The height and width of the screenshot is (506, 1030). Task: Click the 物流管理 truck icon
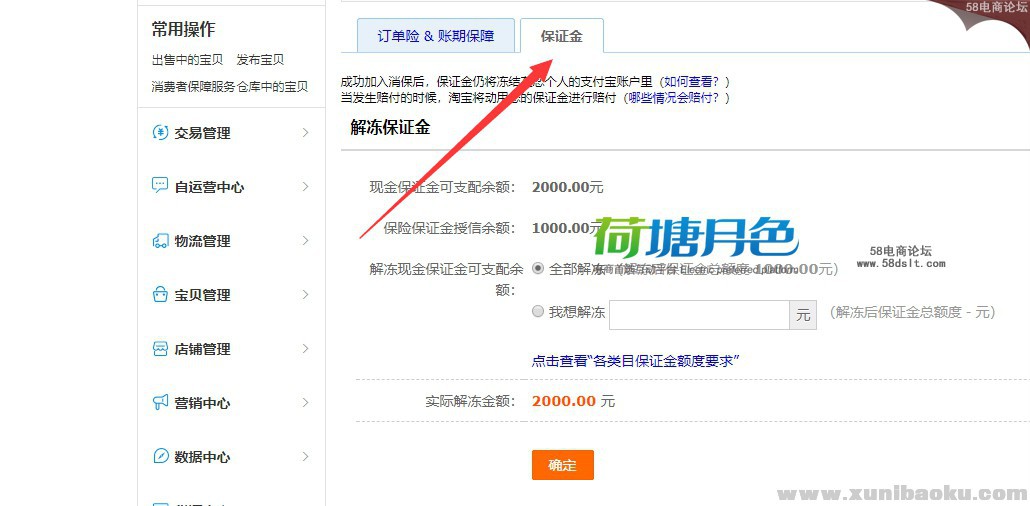(160, 241)
